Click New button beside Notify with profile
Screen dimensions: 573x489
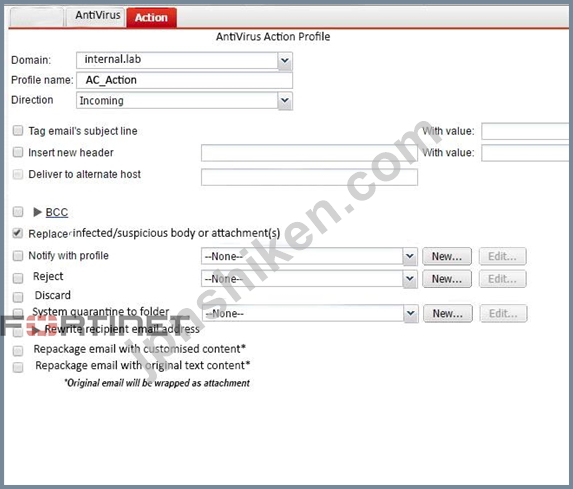(447, 257)
